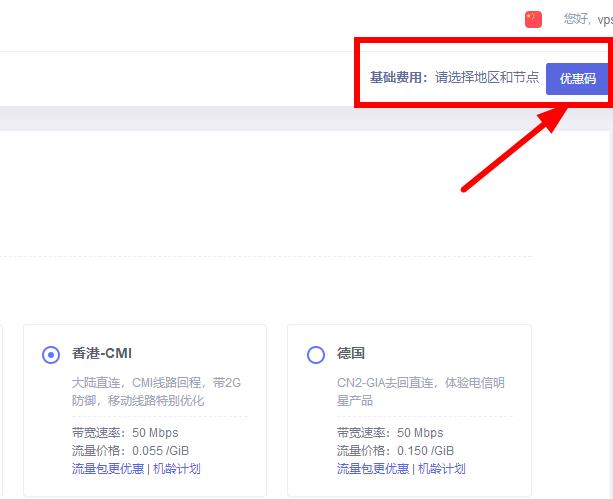Click the 大陆直连 description in 香港-CMI card

tap(156, 391)
